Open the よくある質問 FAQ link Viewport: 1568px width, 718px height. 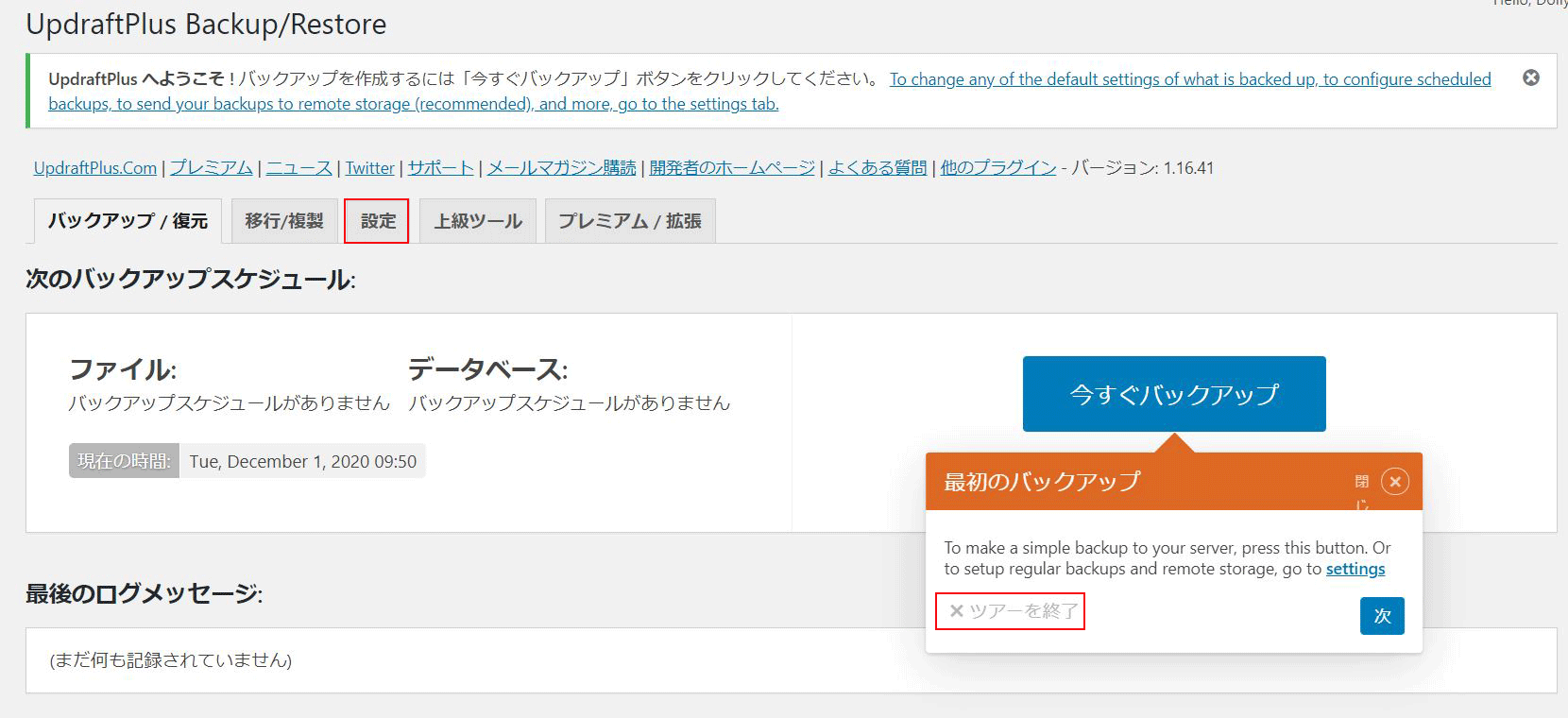[x=877, y=168]
